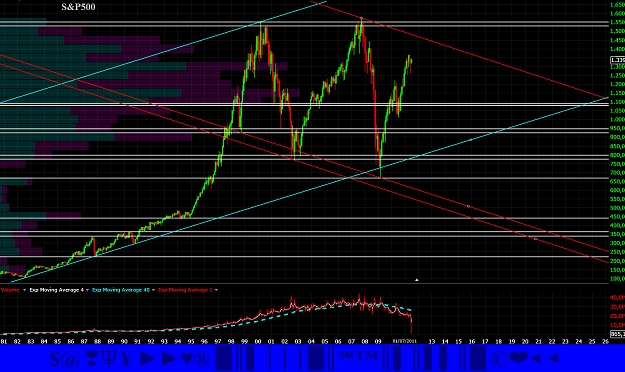Screen dimensions: 625x372
Task: Click year label 20 on the time axis
Action: click(525, 341)
